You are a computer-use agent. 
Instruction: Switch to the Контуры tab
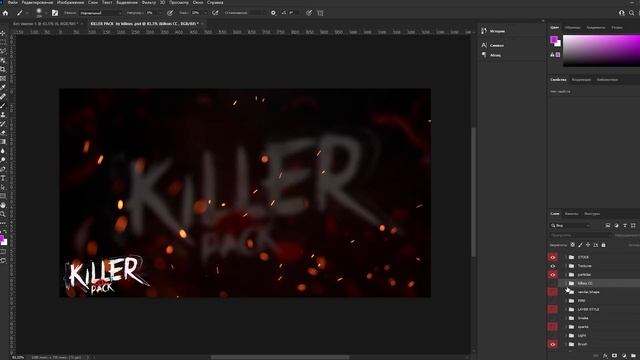592,214
